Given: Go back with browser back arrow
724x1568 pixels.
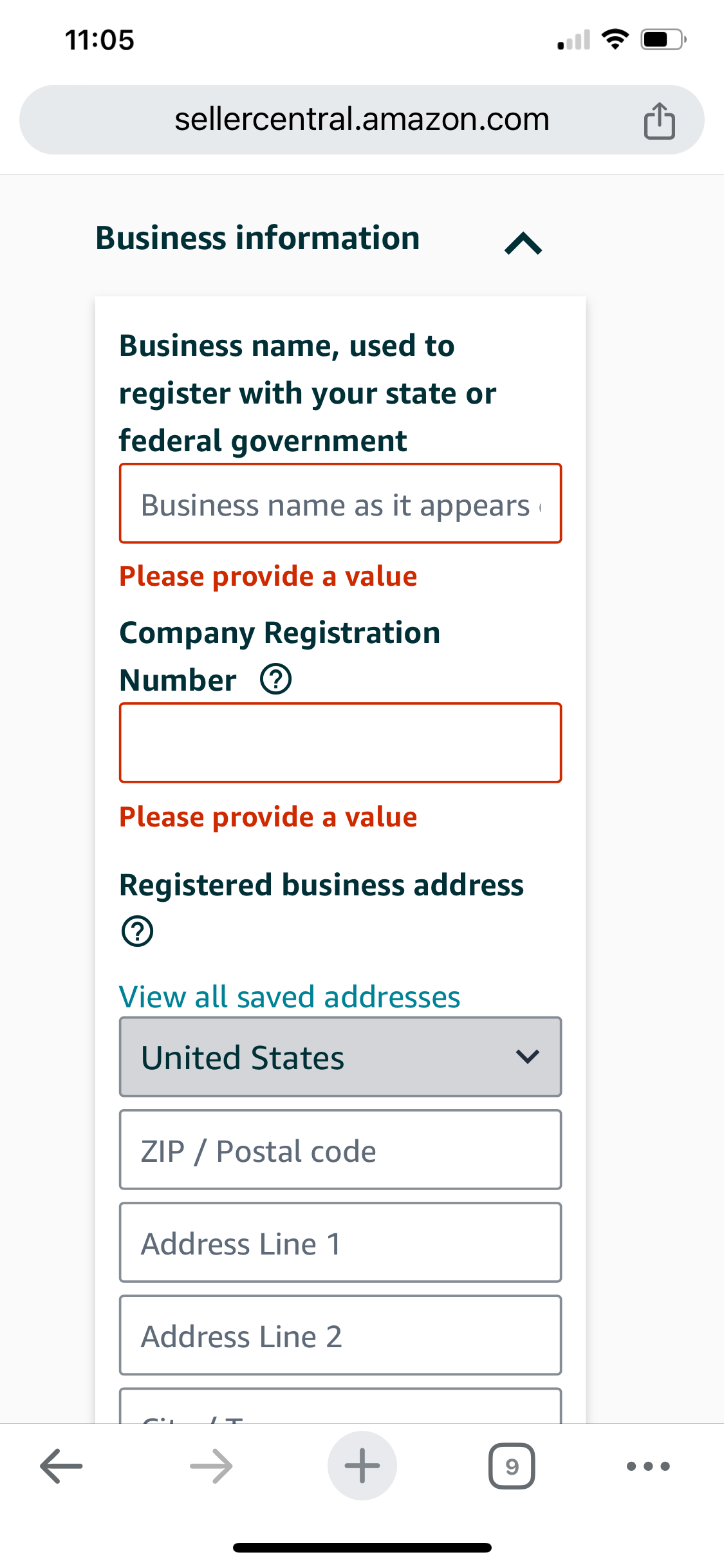Looking at the screenshot, I should pyautogui.click(x=61, y=1466).
